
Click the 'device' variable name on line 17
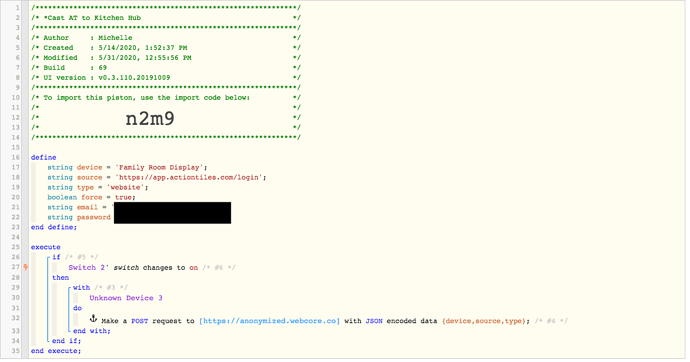pyautogui.click(x=89, y=168)
